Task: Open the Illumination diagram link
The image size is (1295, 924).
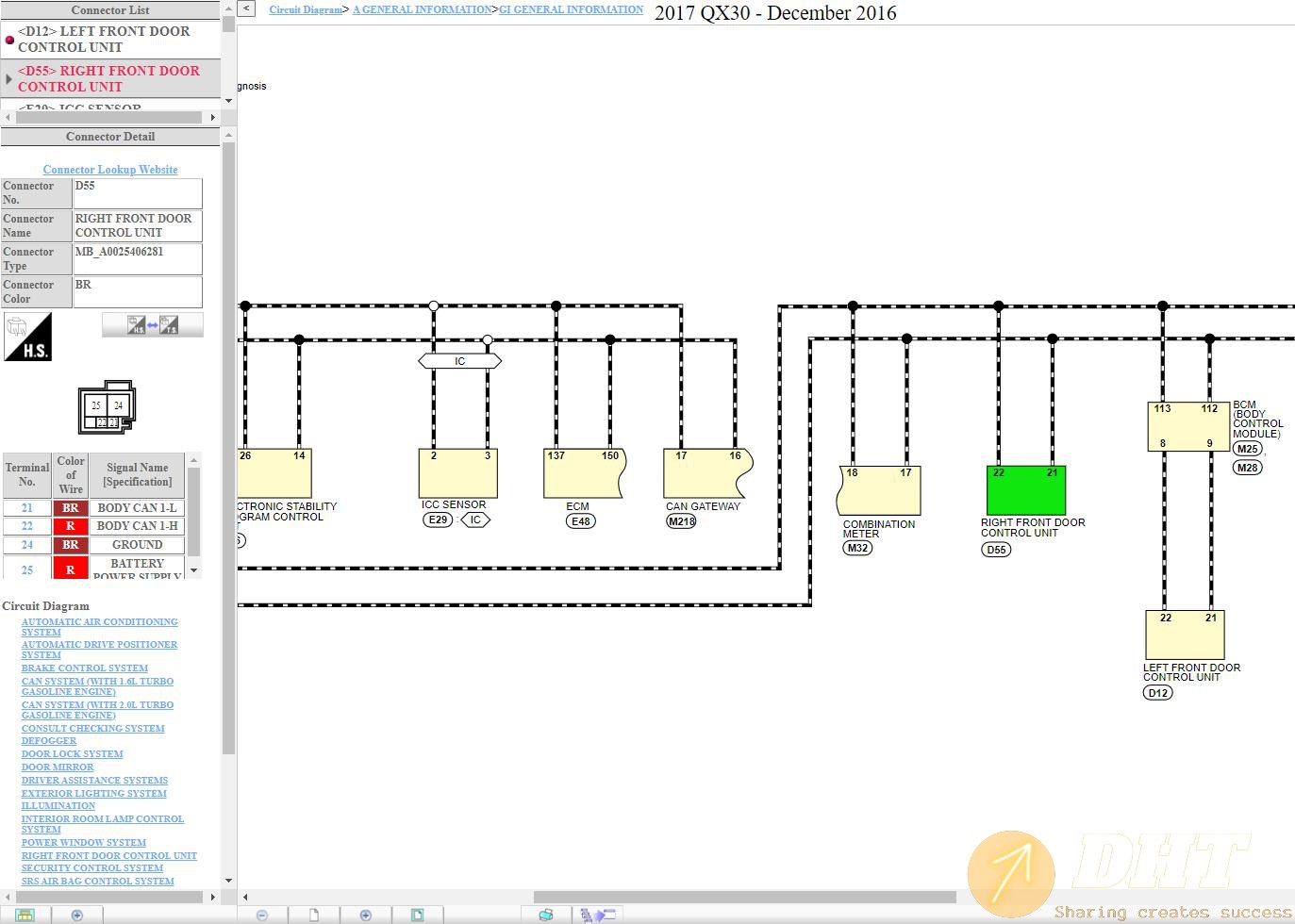Action: click(x=58, y=806)
